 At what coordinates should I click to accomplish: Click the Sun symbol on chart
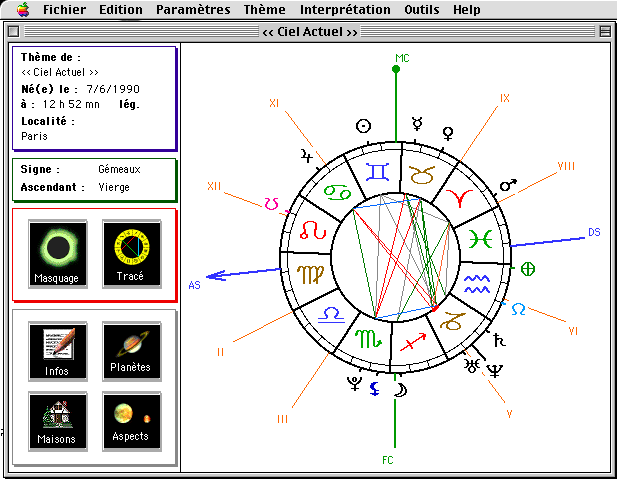pyautogui.click(x=364, y=126)
